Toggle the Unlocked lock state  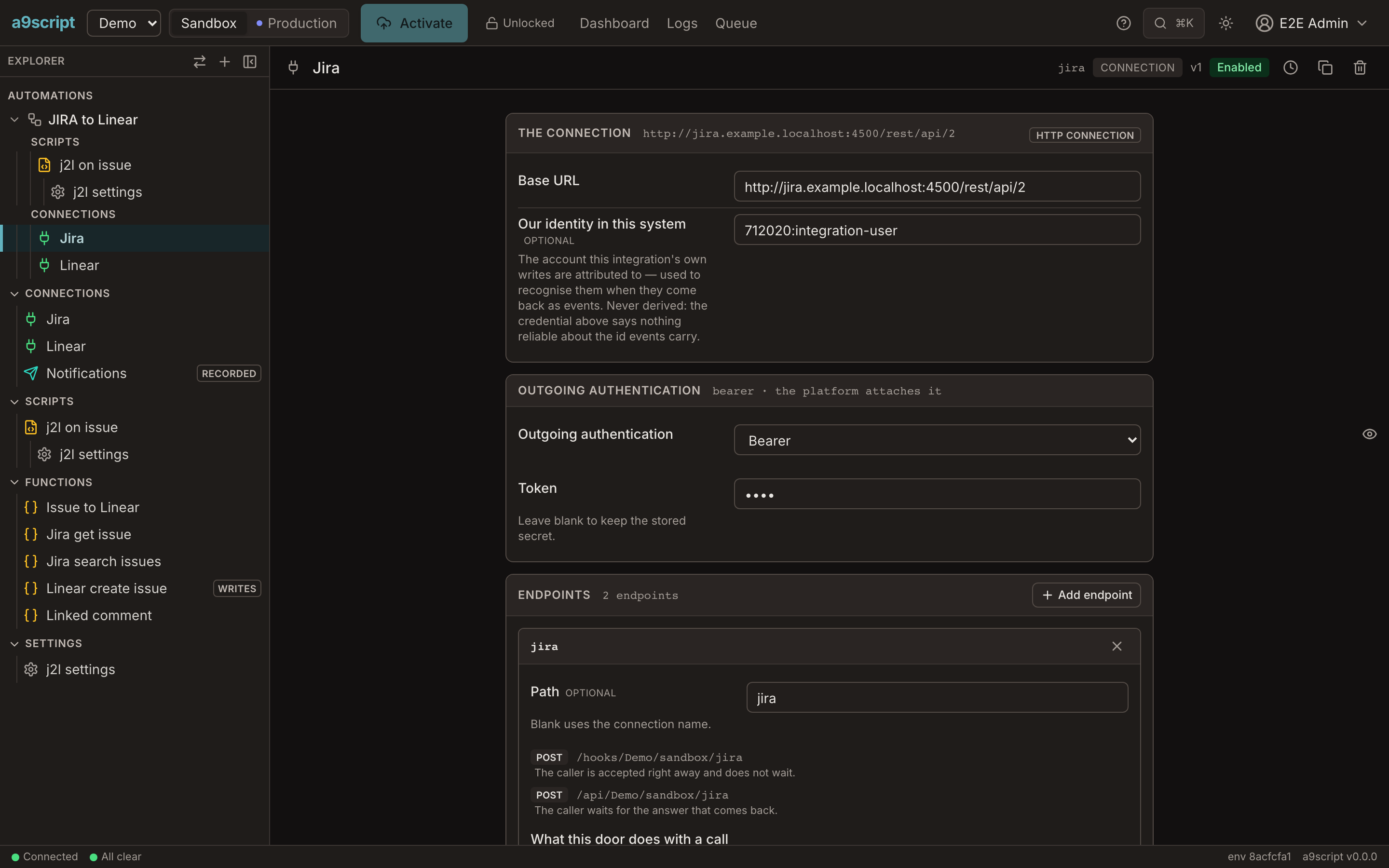pos(520,23)
